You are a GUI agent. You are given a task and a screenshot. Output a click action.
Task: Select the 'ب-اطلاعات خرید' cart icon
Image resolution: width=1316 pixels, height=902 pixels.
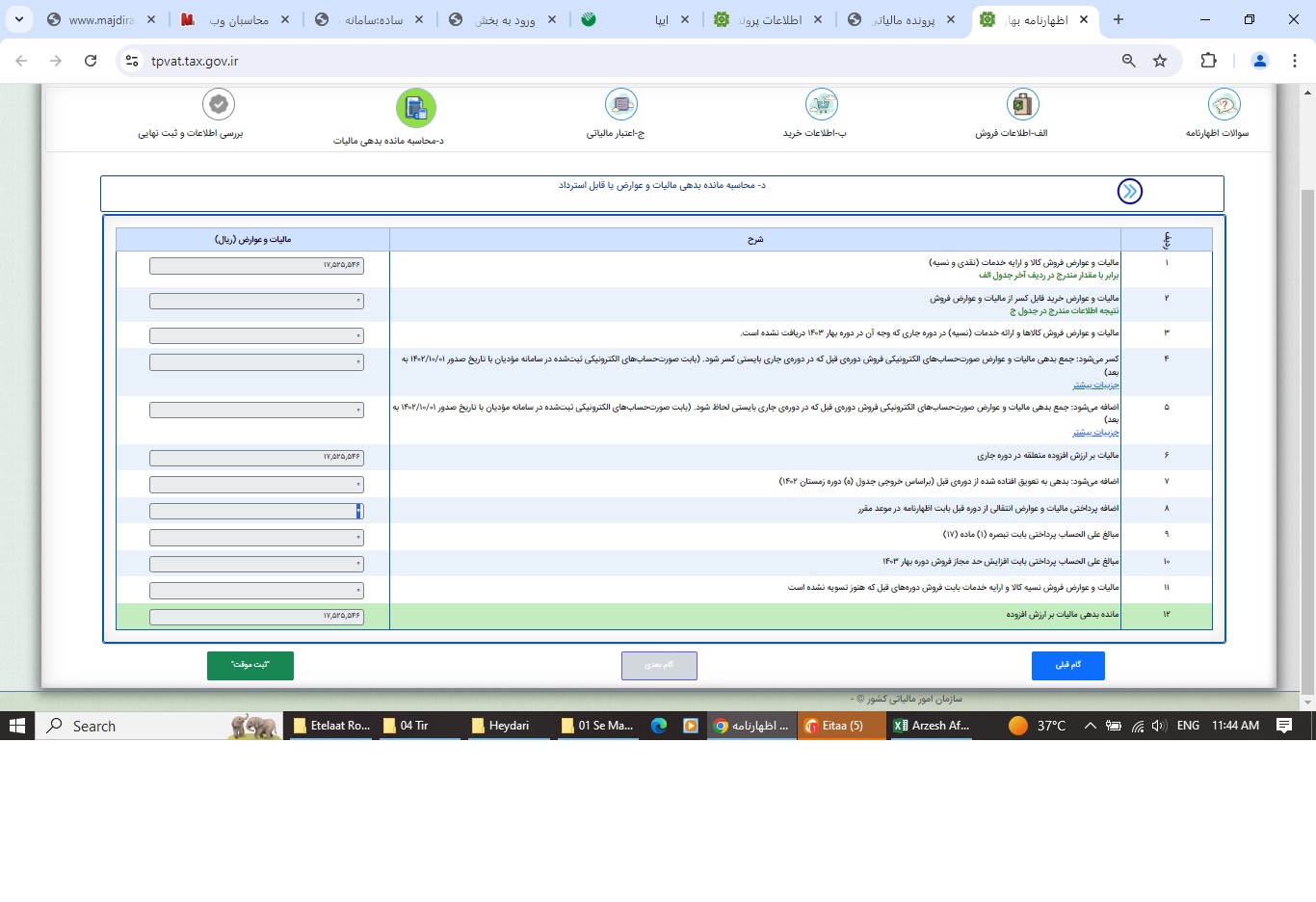[x=821, y=104]
